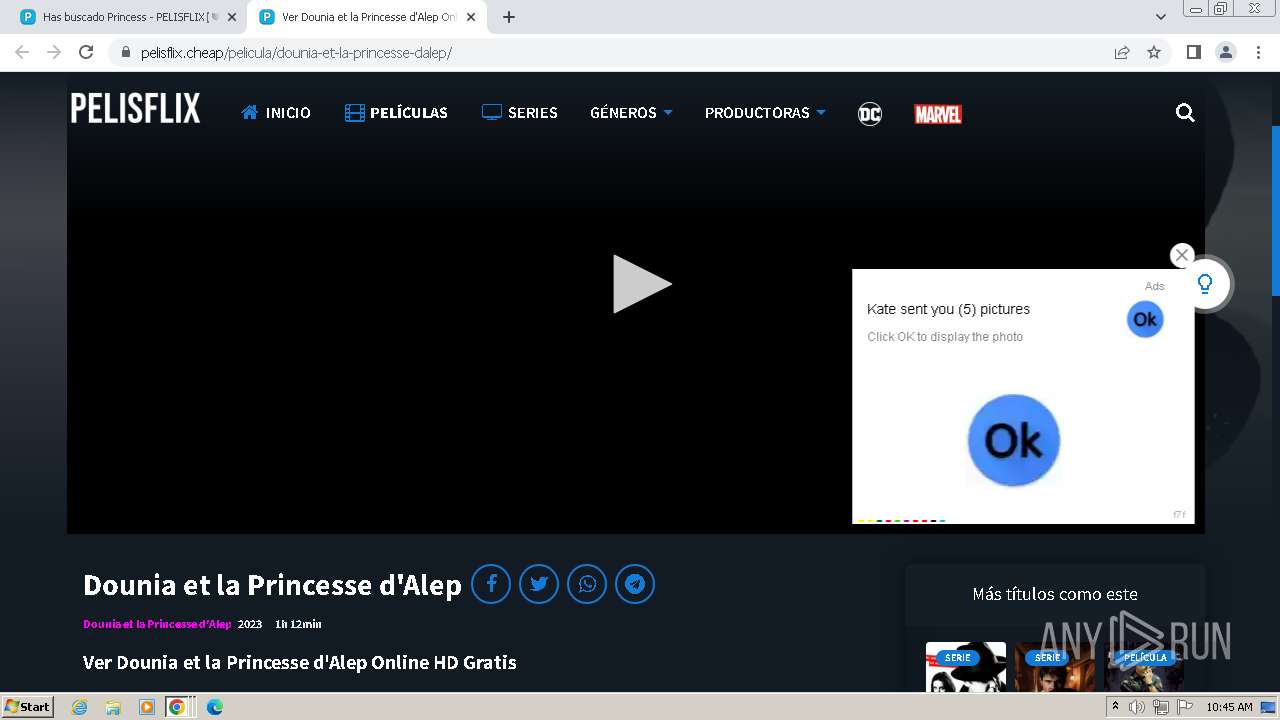Share on Telegram icon
This screenshot has height=720, width=1280.
point(635,584)
